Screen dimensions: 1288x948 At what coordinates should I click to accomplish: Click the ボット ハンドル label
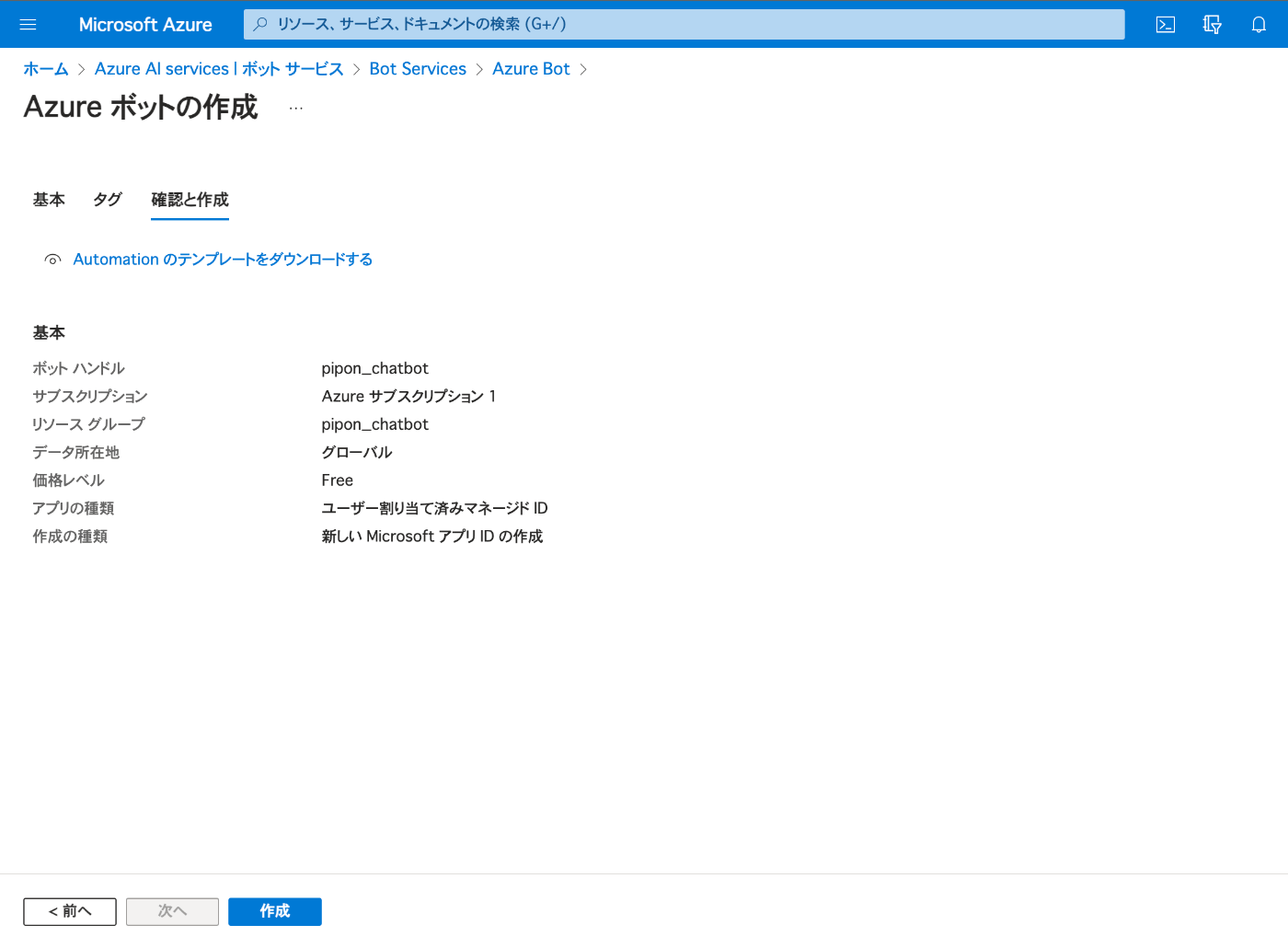click(x=79, y=368)
